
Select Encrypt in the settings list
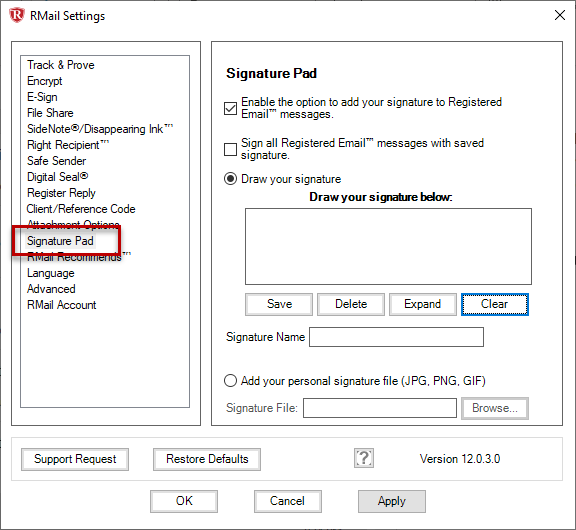[x=44, y=81]
